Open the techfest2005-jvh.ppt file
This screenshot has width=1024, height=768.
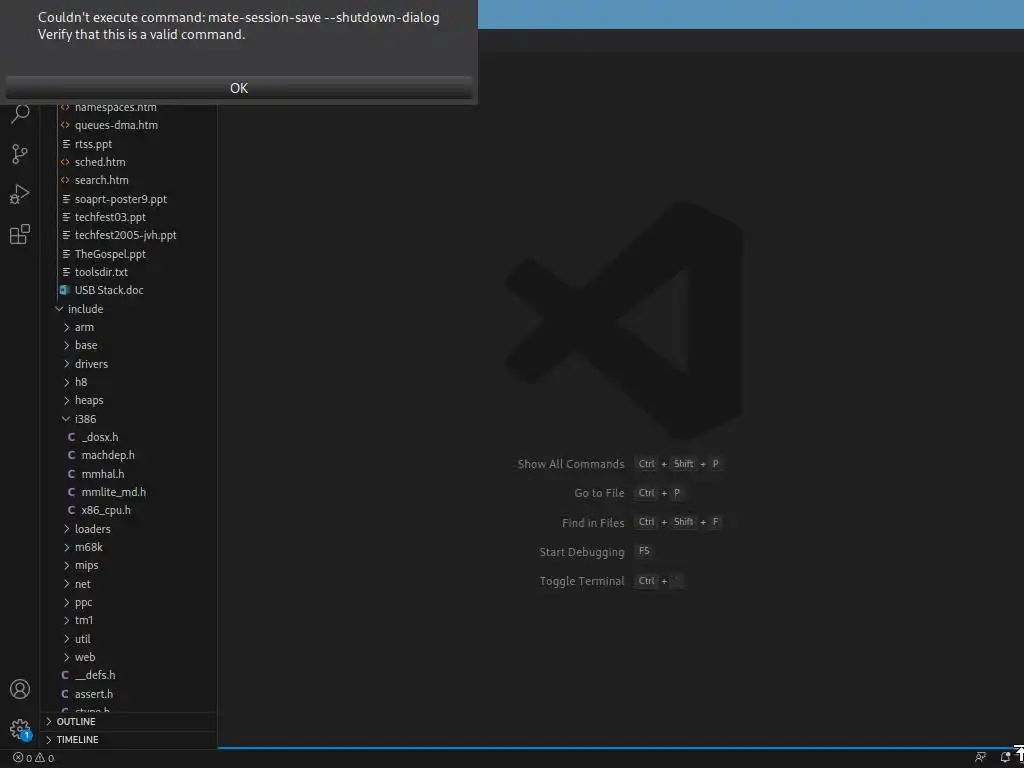pyautogui.click(x=129, y=235)
